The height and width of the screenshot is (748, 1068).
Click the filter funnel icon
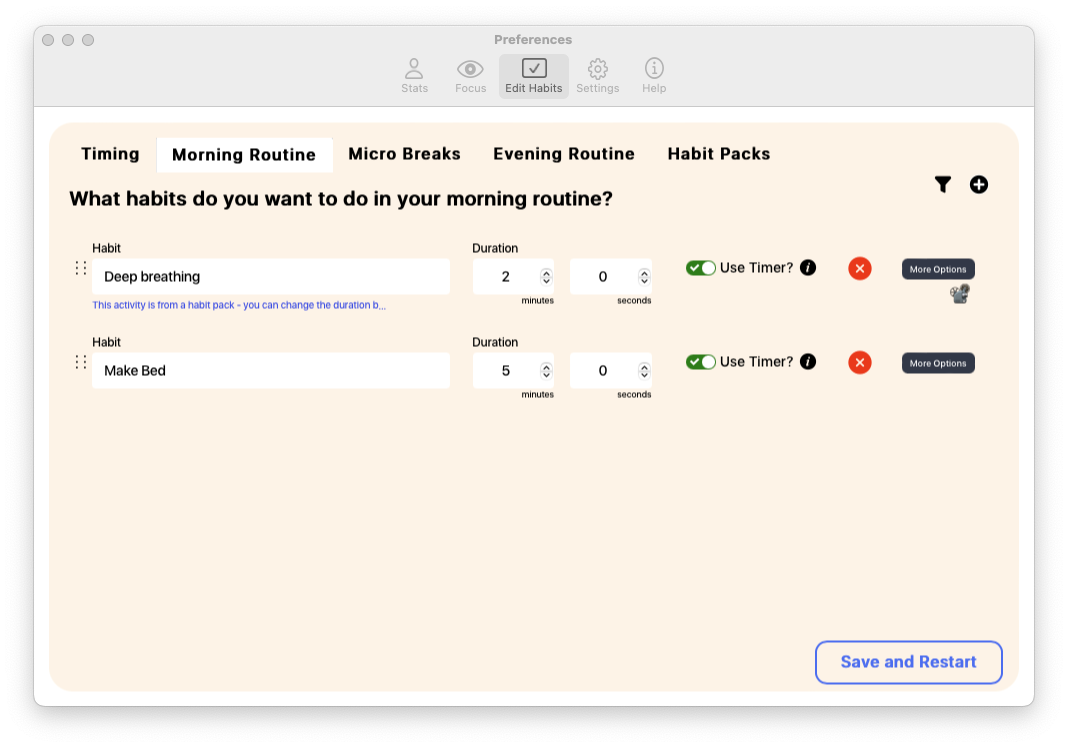point(943,185)
